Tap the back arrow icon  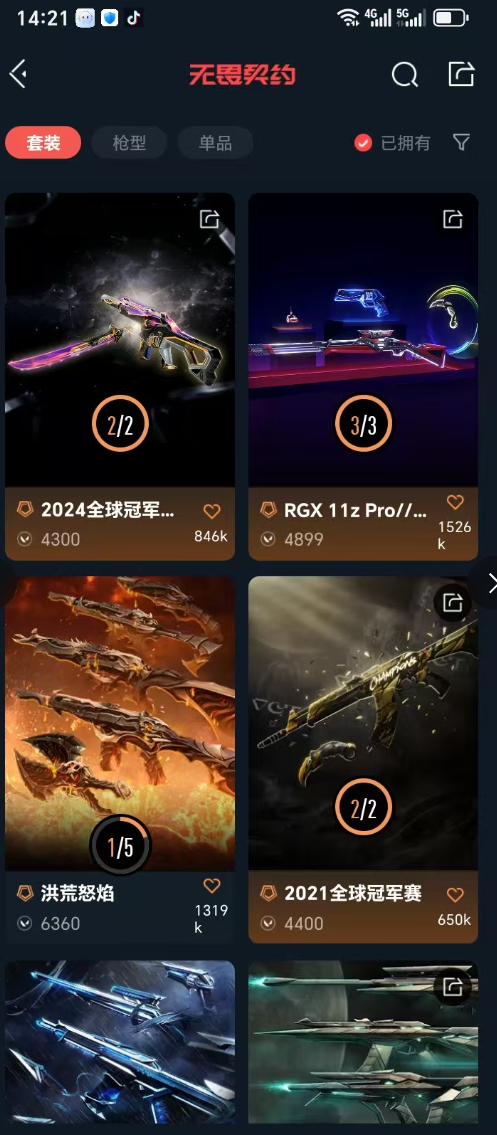[x=18, y=74]
